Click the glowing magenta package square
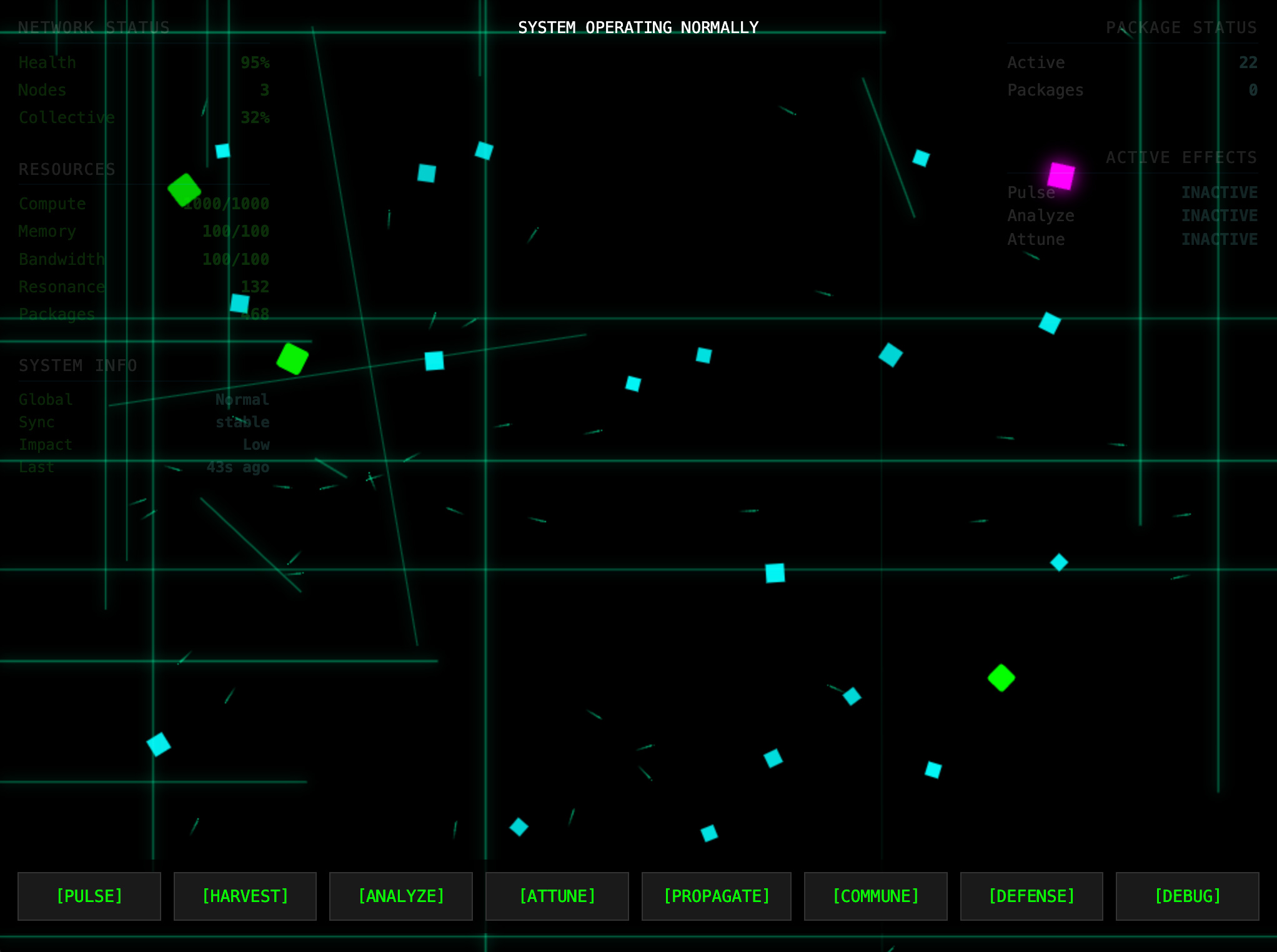This screenshot has width=1277, height=952. (x=1061, y=176)
